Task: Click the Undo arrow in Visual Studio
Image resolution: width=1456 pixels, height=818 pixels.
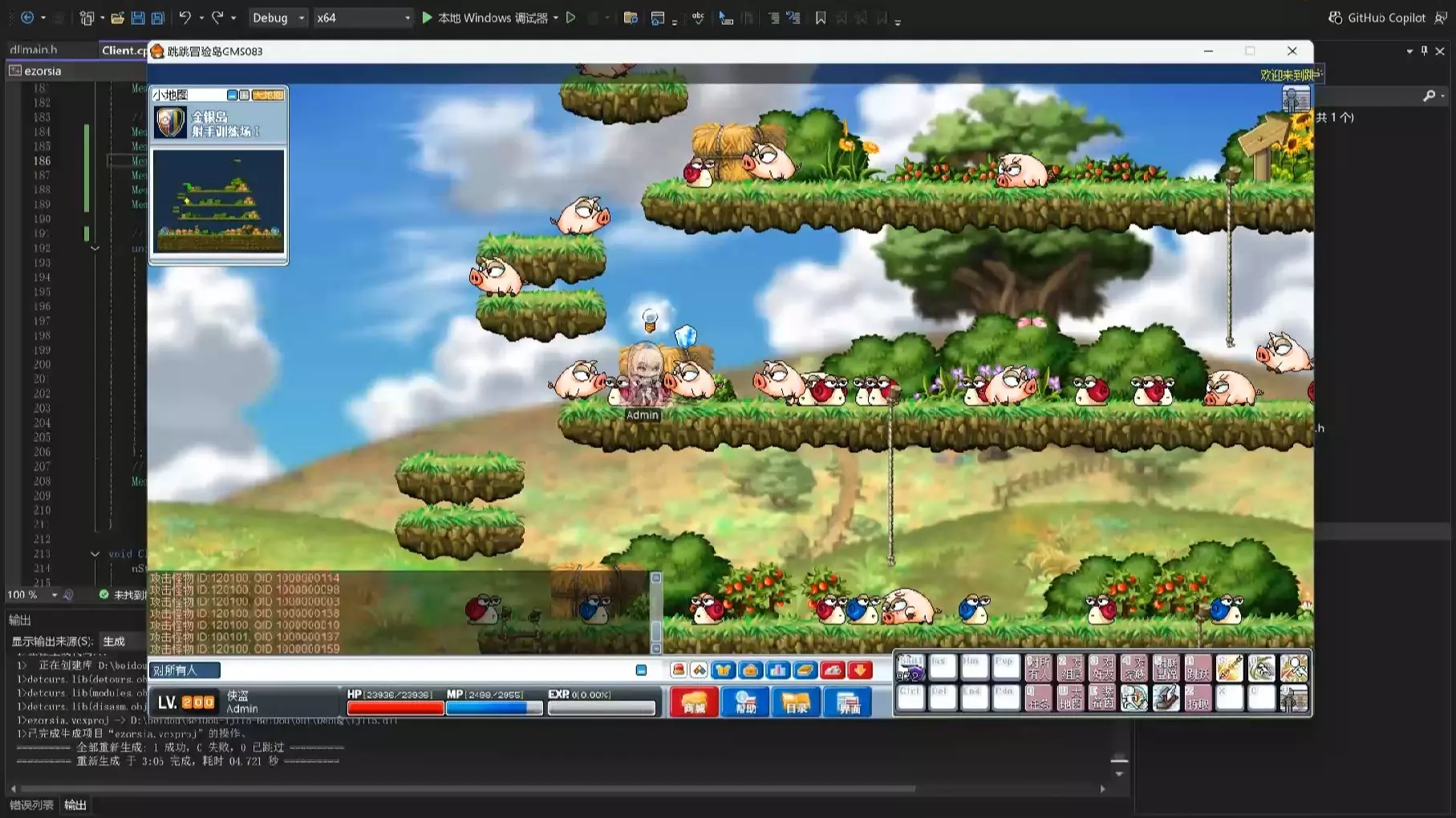Action: (x=185, y=18)
